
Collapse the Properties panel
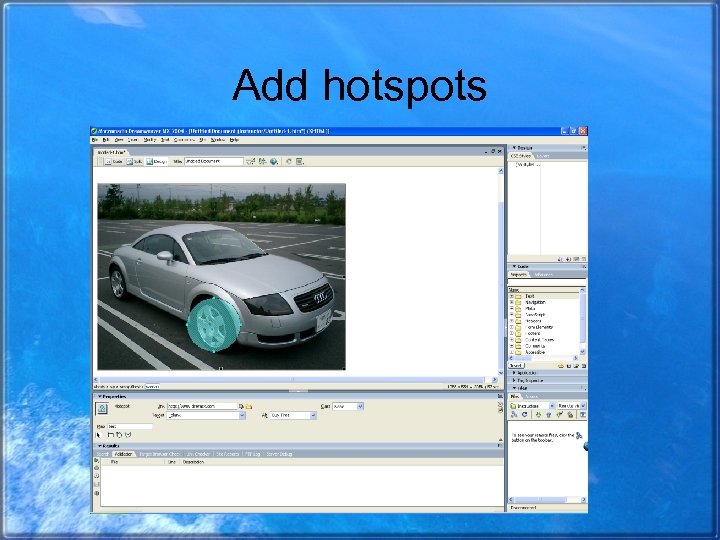click(99, 396)
